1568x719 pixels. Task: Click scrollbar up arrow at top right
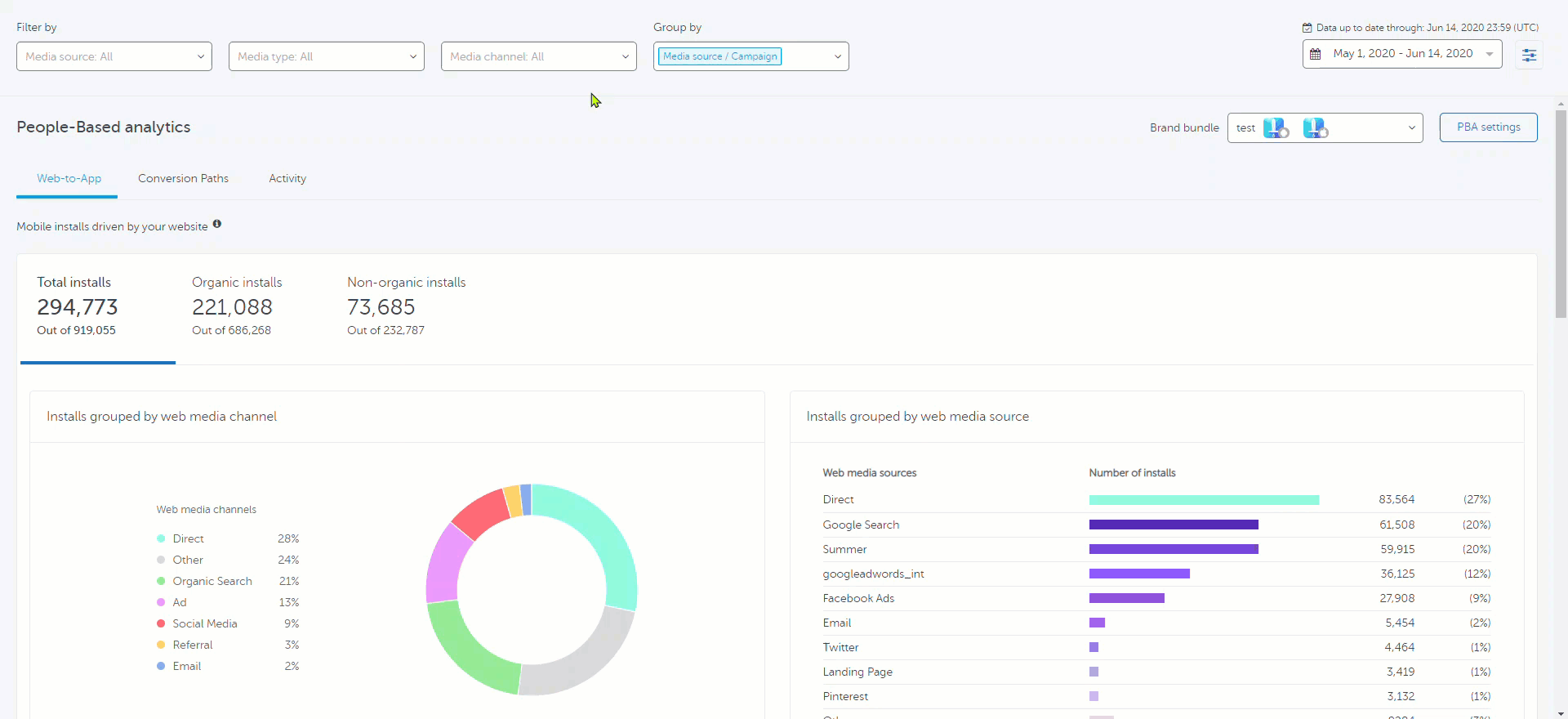(x=1561, y=104)
